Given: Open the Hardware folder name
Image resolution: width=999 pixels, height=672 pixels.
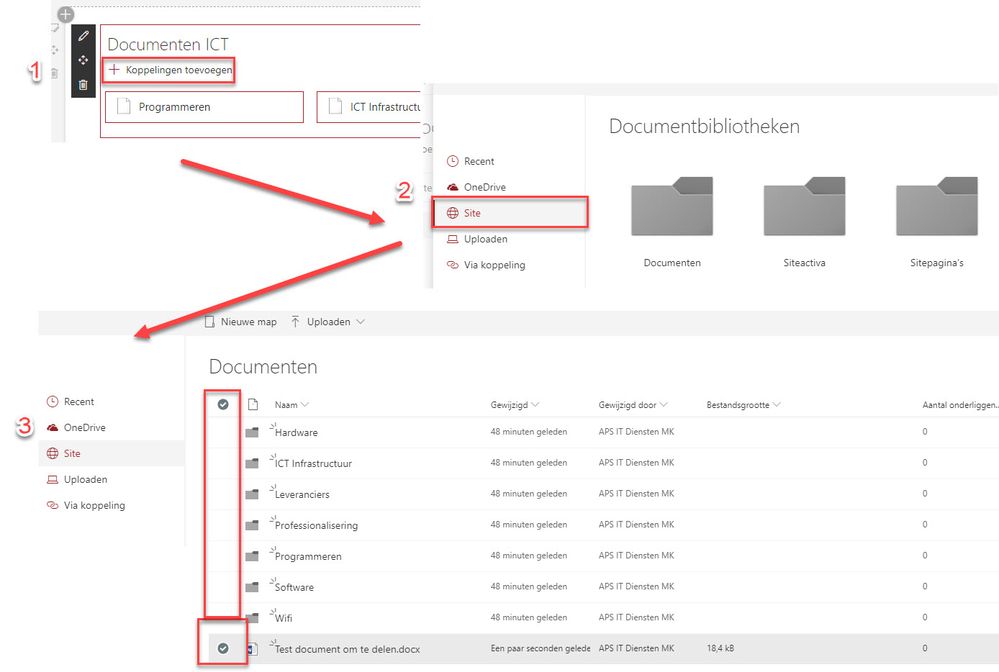Looking at the screenshot, I should tap(296, 433).
